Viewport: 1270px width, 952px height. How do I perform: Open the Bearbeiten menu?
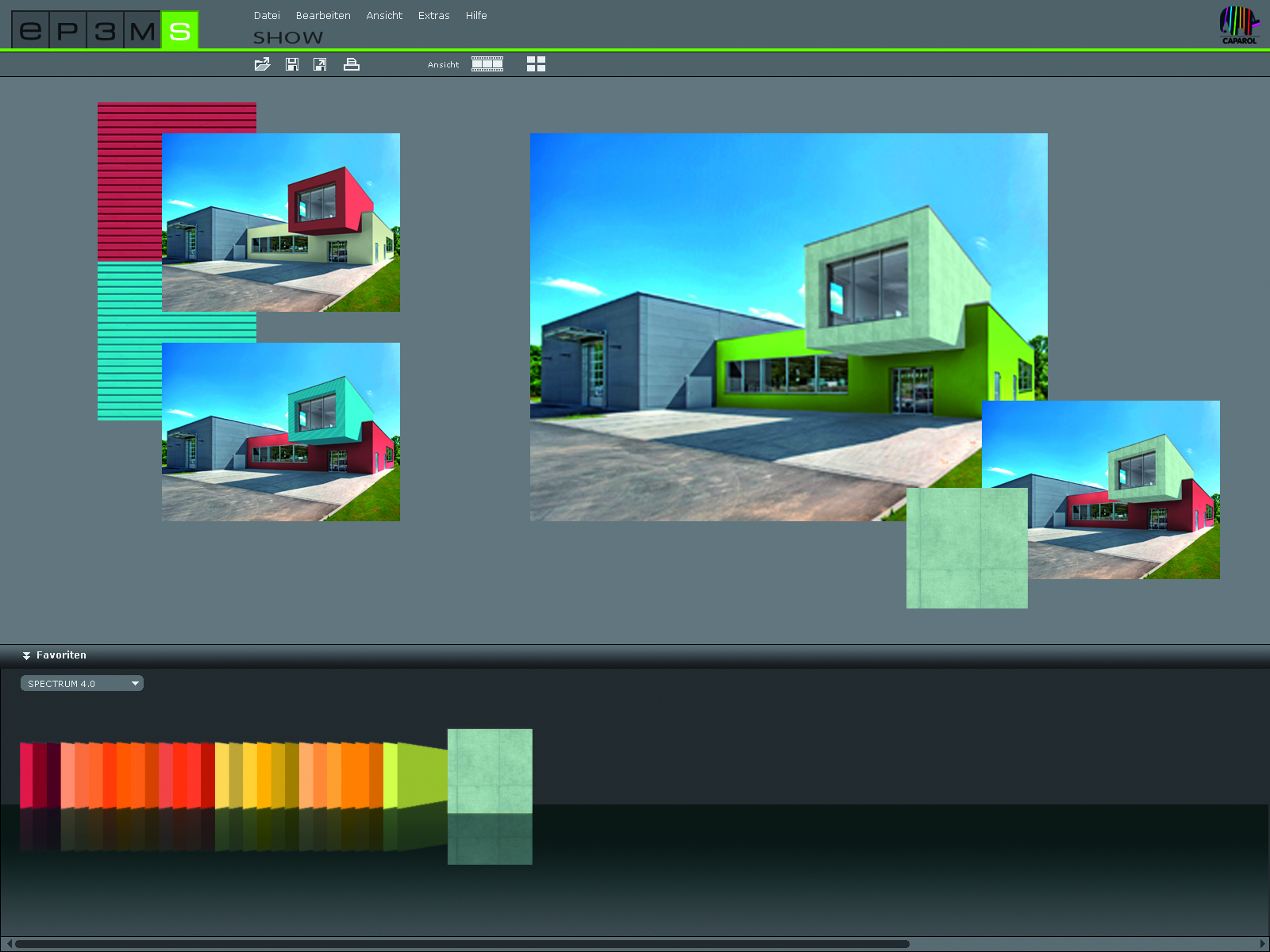323,15
